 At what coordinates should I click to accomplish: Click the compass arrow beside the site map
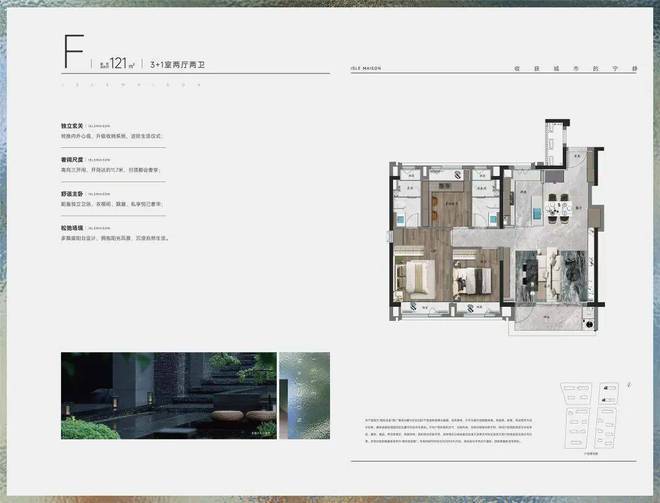point(629,384)
